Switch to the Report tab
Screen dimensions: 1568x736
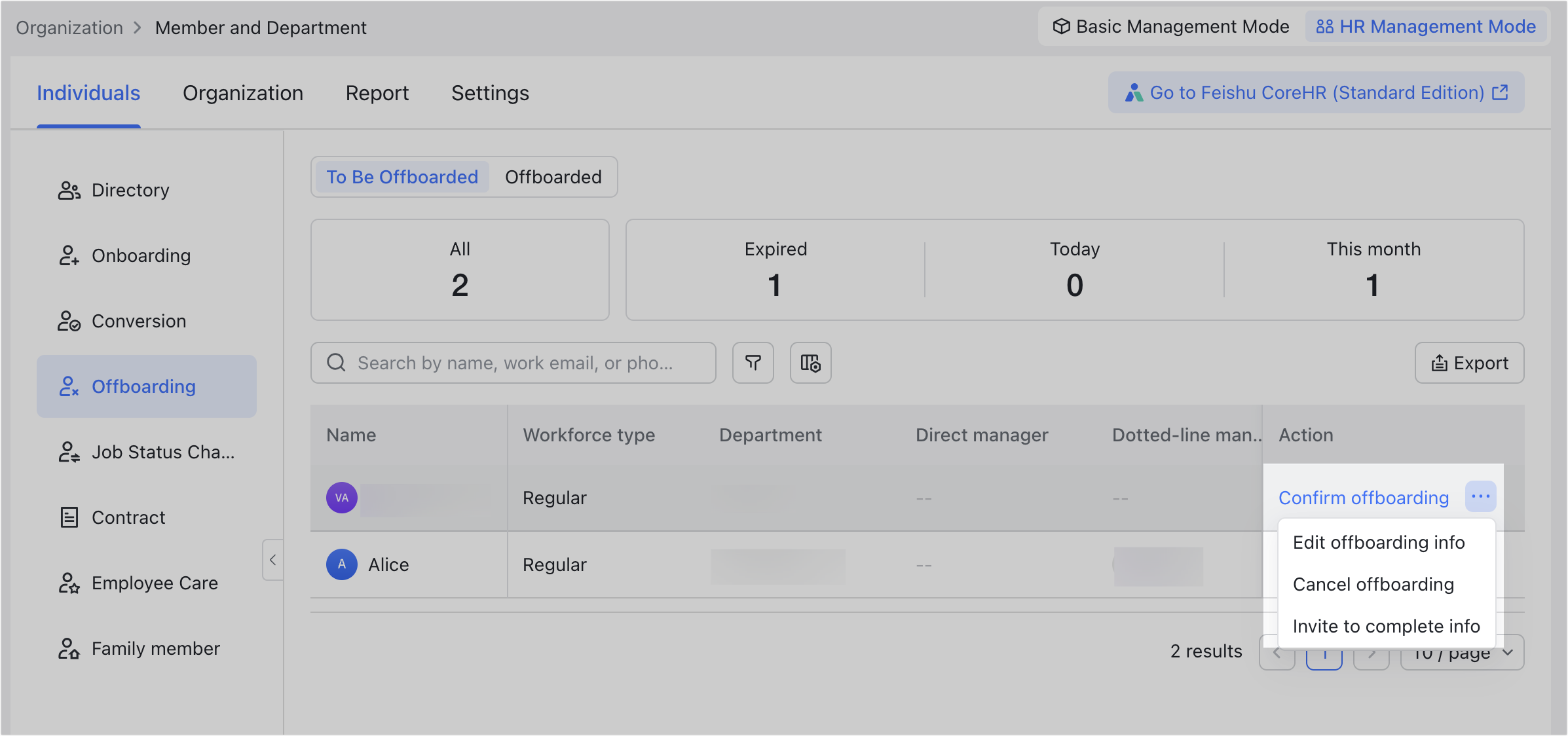click(x=377, y=93)
